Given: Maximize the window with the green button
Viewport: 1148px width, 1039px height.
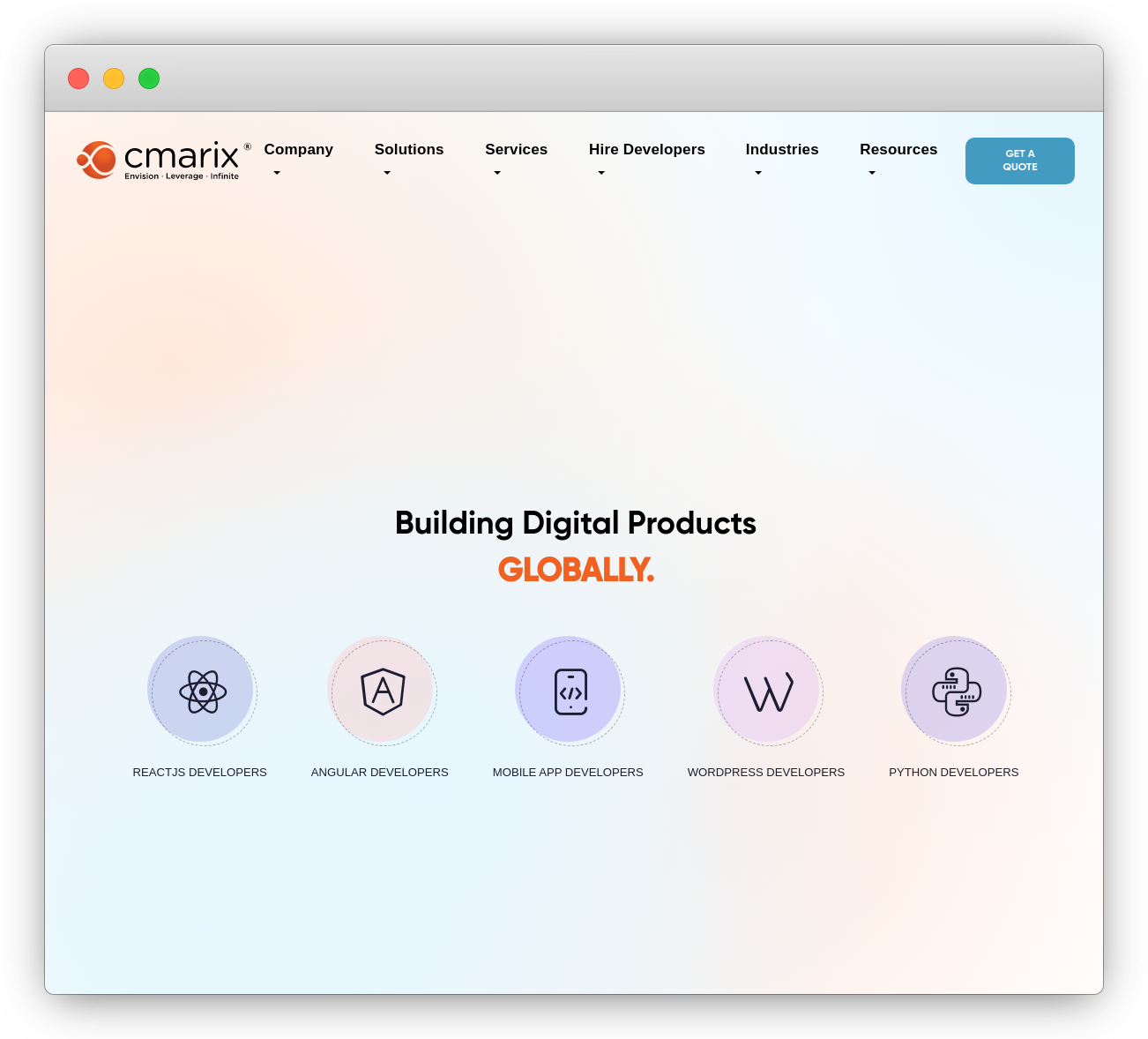Looking at the screenshot, I should pos(149,78).
